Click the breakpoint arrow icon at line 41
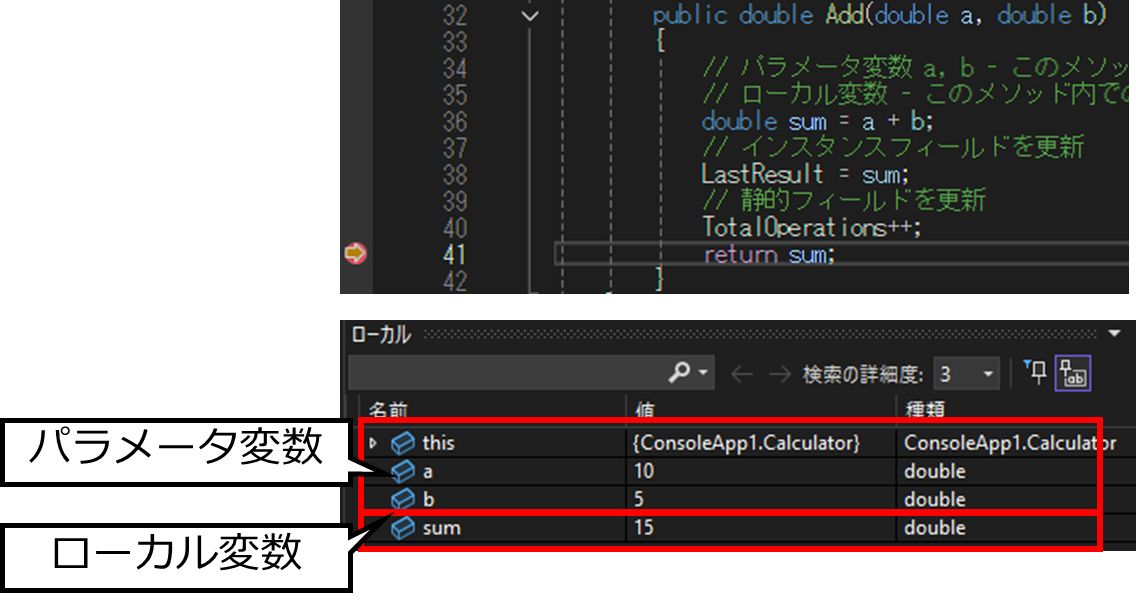 (355, 254)
